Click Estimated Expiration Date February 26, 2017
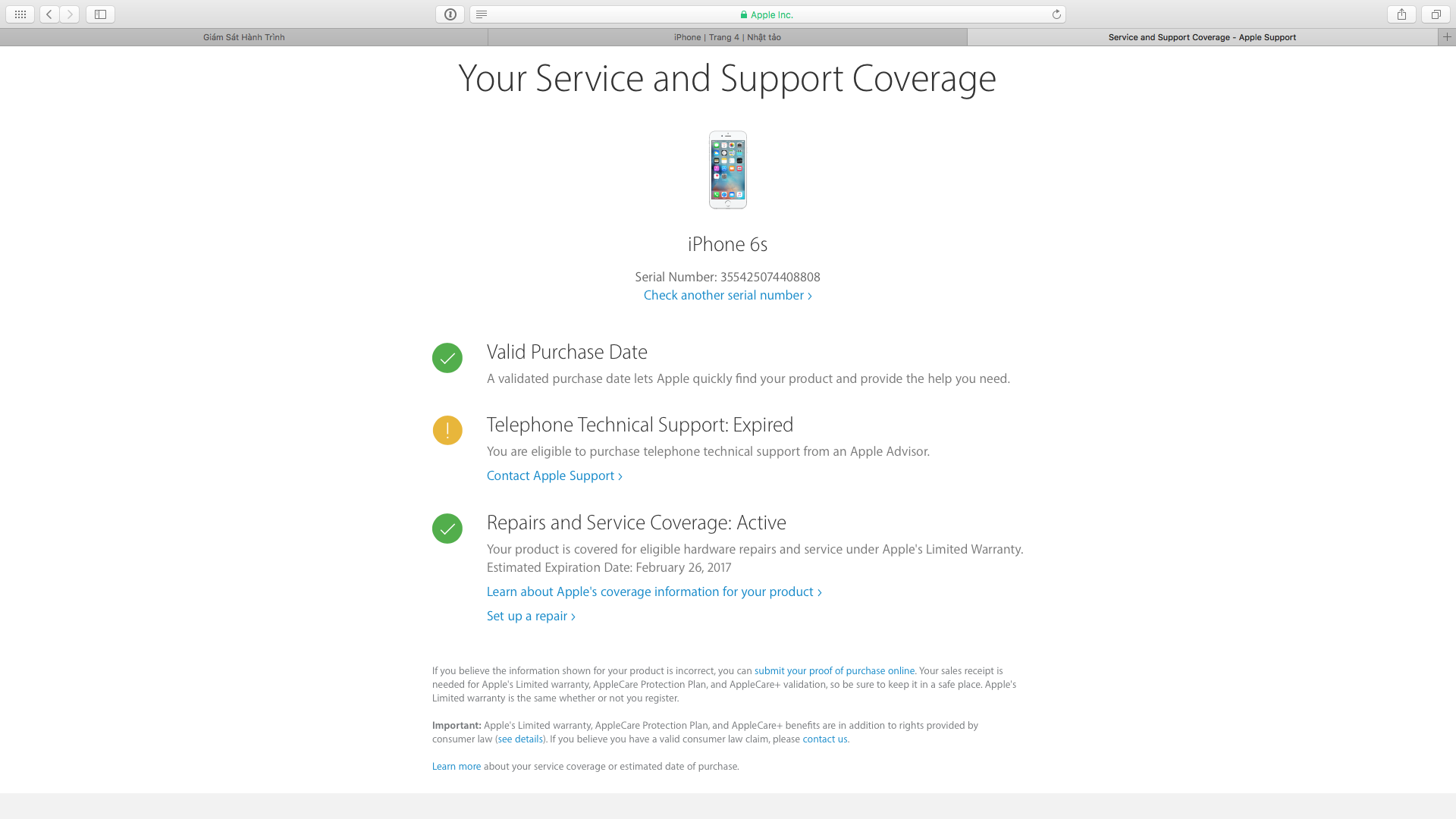Image resolution: width=1456 pixels, height=819 pixels. (x=609, y=568)
